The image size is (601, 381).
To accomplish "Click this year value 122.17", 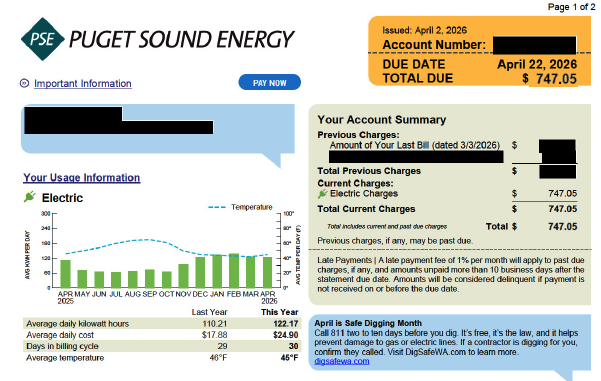I will [286, 324].
